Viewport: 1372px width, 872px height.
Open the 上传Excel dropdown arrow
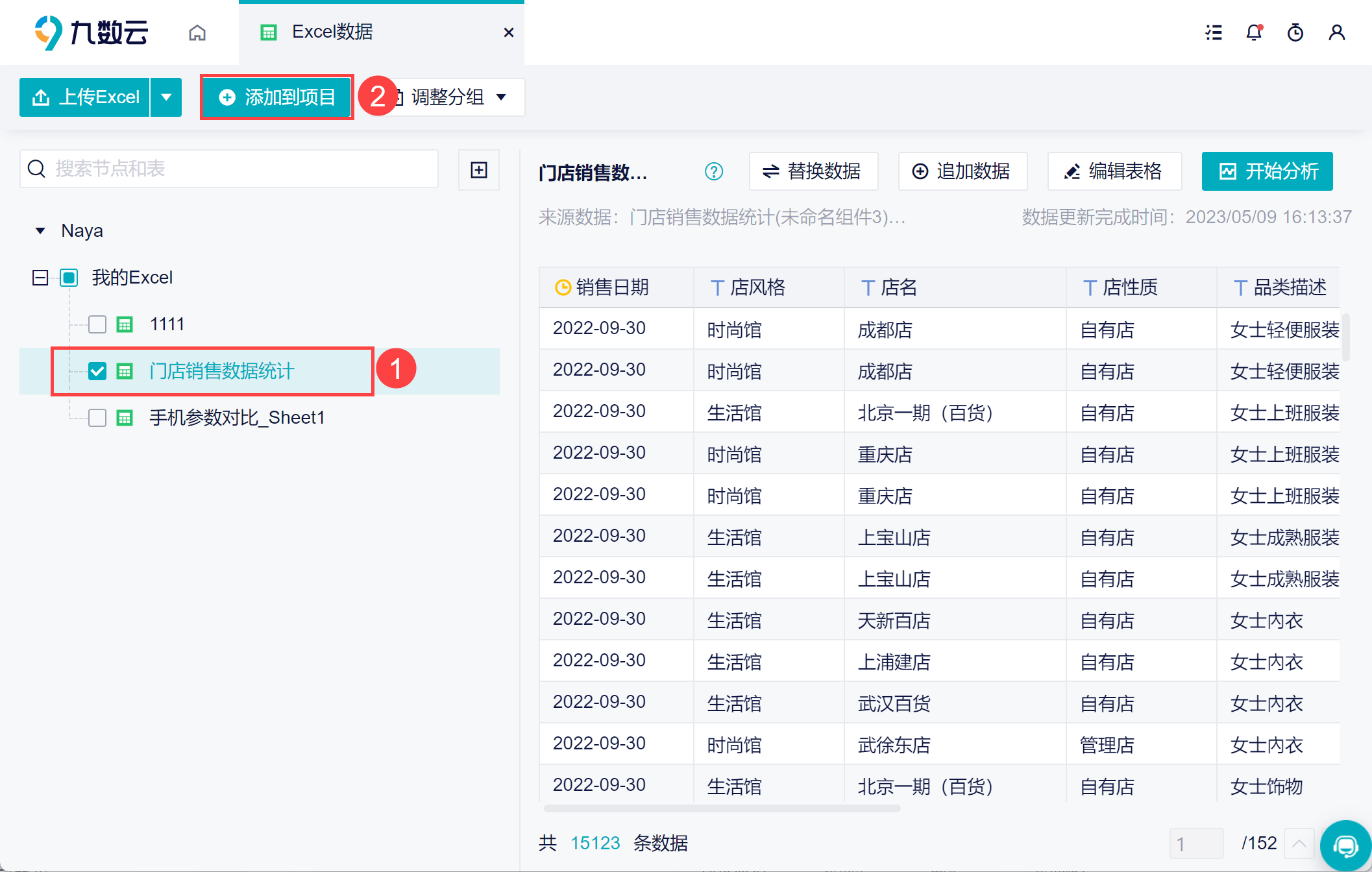pos(166,97)
